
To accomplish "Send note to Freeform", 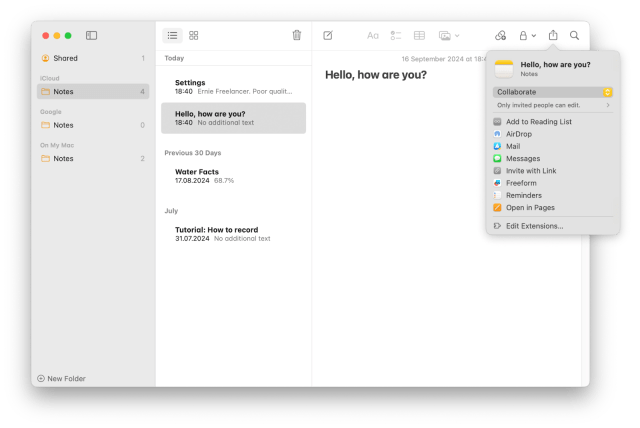I will click(553, 183).
